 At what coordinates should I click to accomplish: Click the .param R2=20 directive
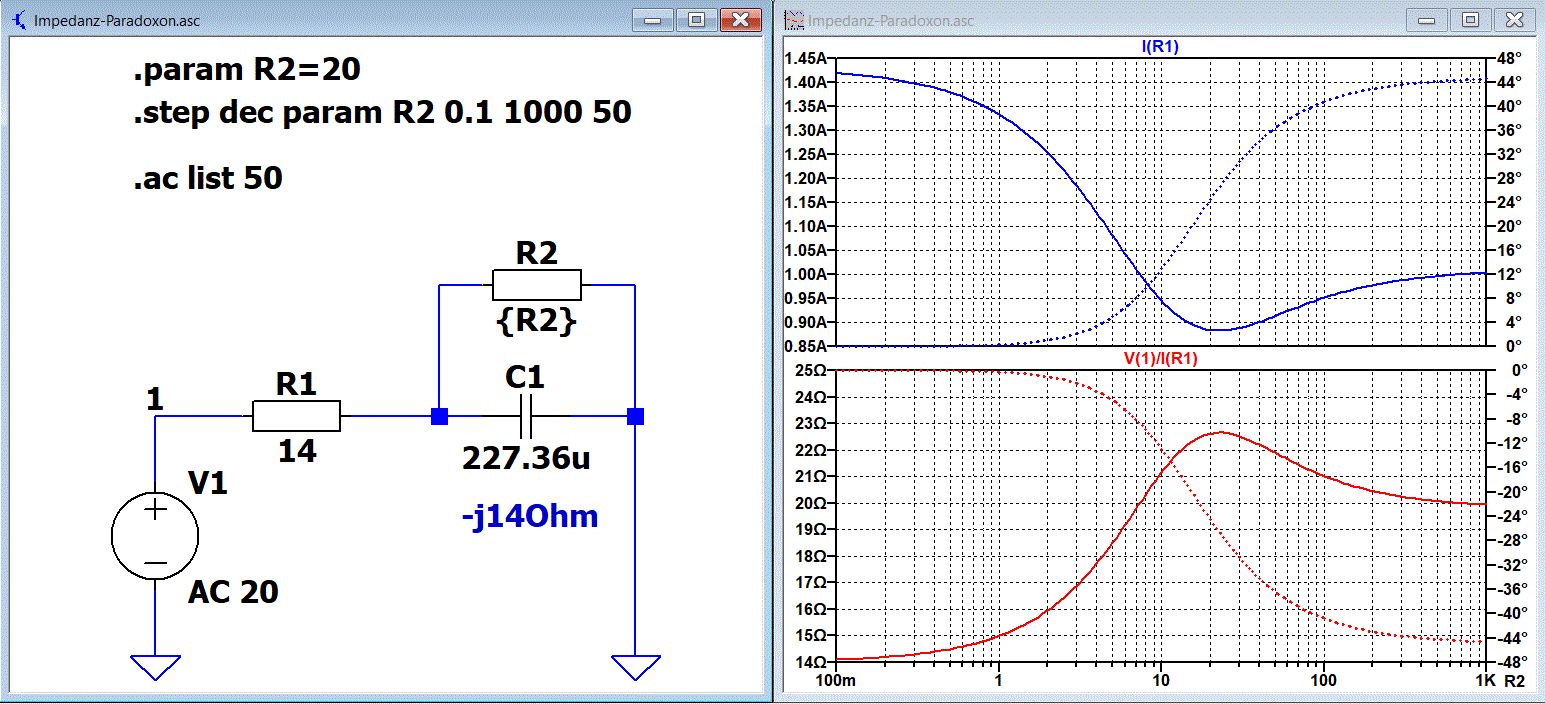[x=246, y=70]
